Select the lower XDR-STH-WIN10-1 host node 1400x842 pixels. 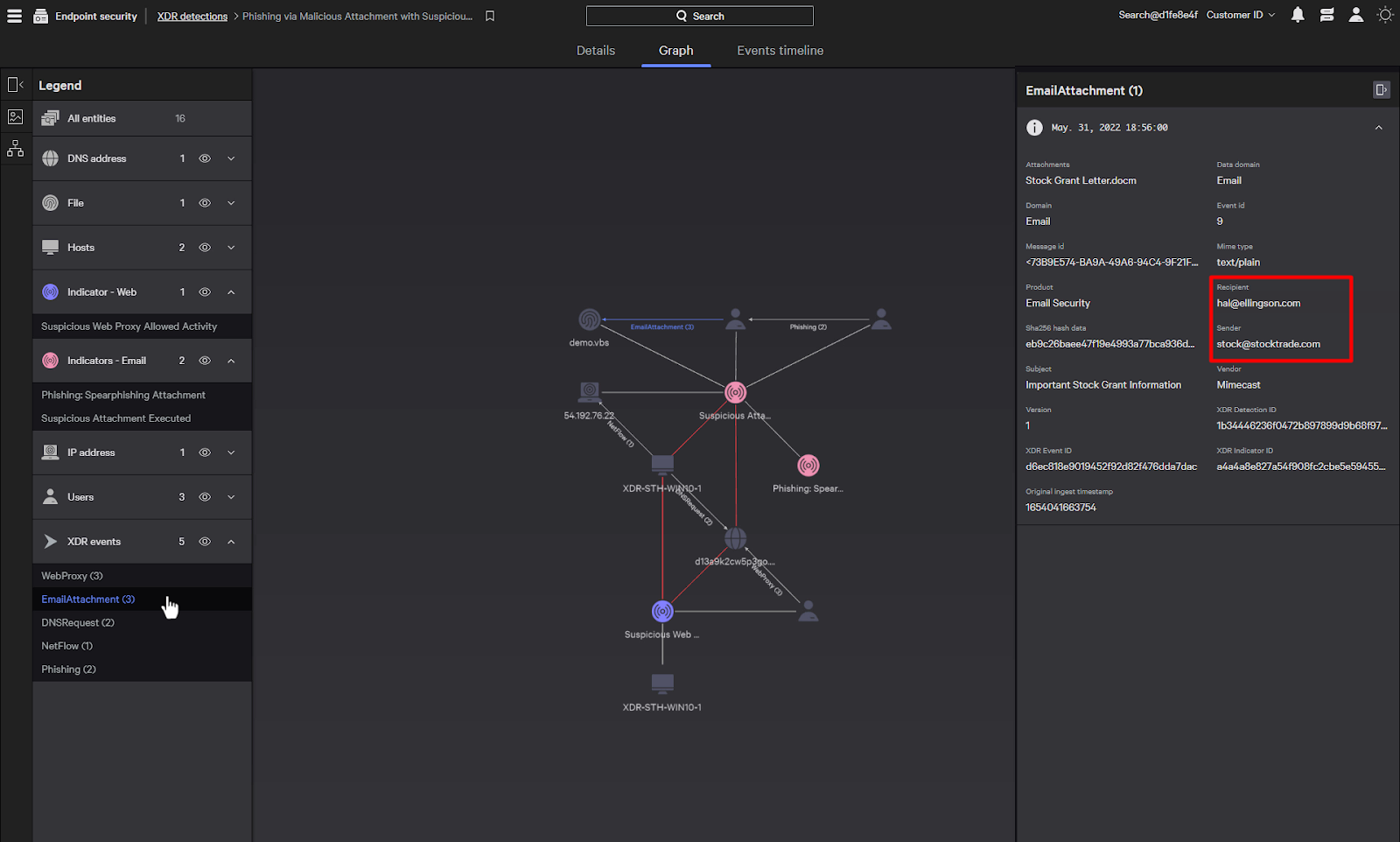point(662,683)
